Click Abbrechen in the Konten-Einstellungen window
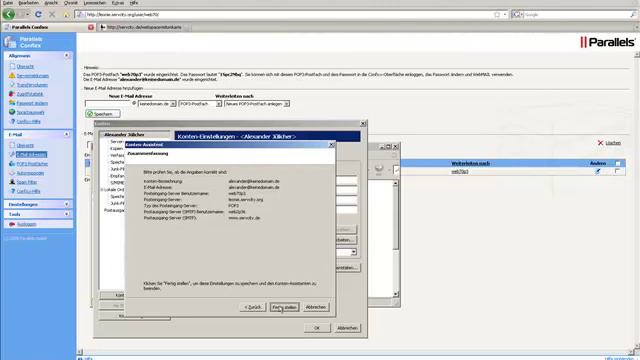The height and width of the screenshot is (360, 640). [x=347, y=328]
